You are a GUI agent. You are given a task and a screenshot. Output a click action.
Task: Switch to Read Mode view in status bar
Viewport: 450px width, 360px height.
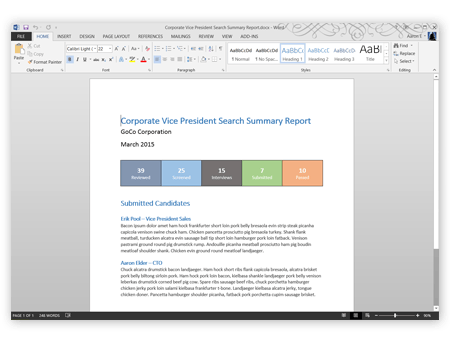(344, 315)
